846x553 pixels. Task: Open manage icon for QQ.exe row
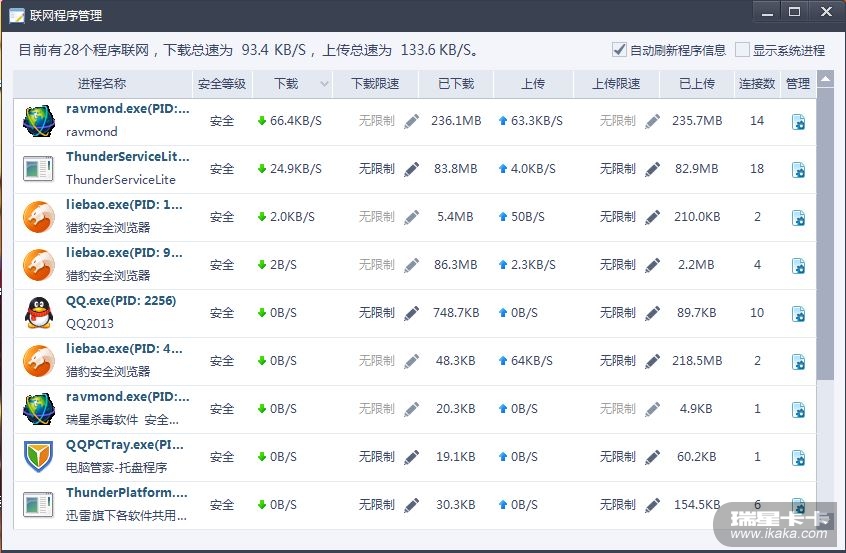click(798, 314)
